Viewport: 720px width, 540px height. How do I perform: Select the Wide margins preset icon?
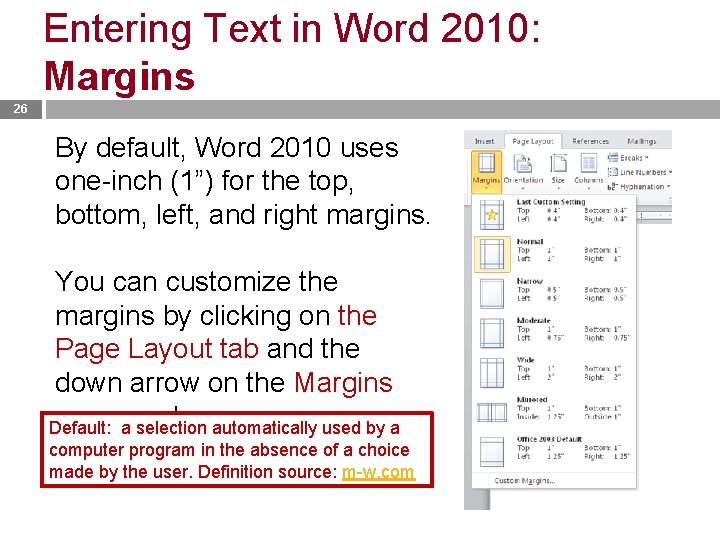(x=492, y=372)
